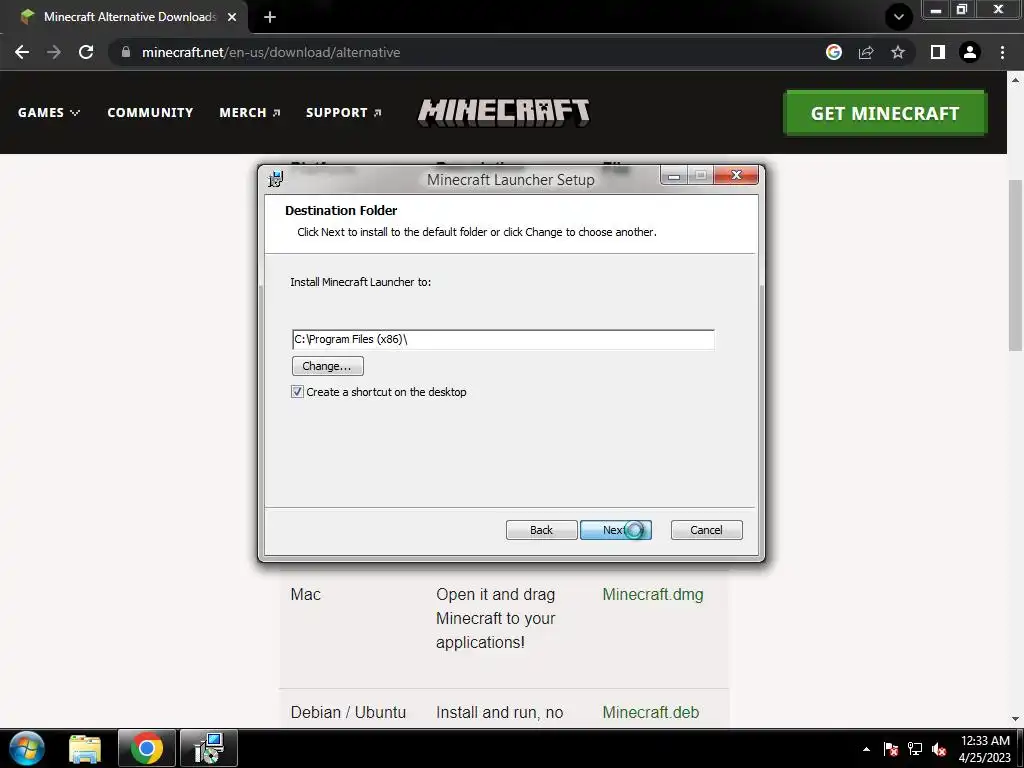This screenshot has height=768, width=1024.
Task: Click the site lock icon in address bar
Action: (125, 52)
